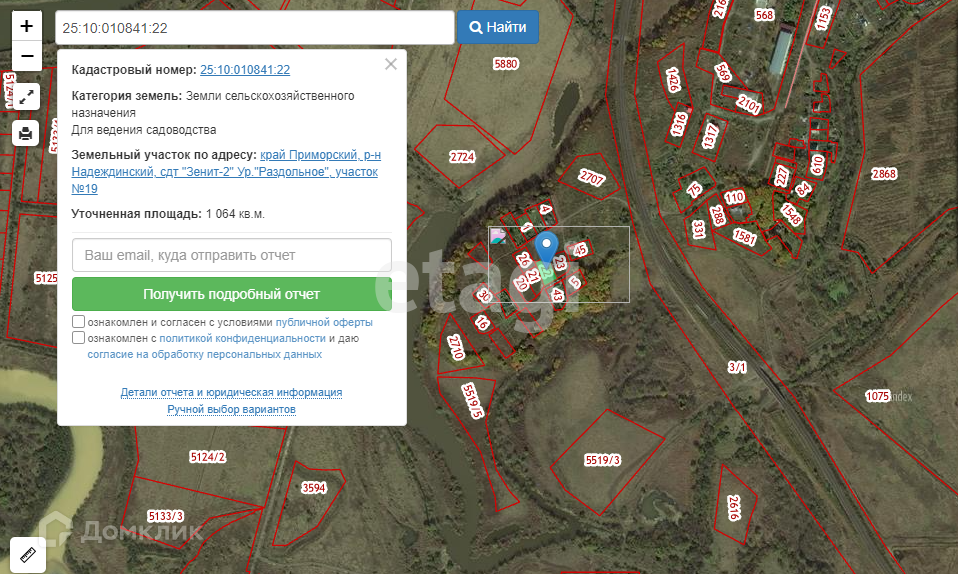Select parcel labeled 84 on map

[x=803, y=189]
